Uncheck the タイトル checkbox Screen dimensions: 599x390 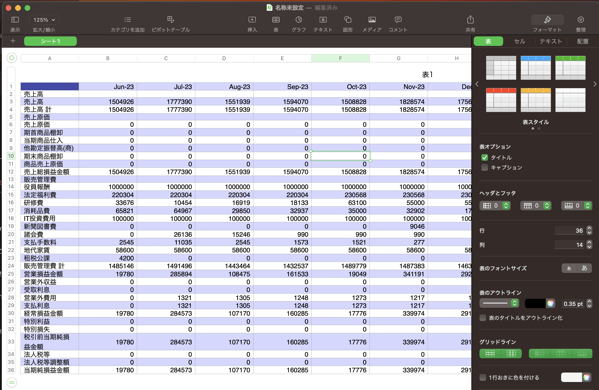[484, 157]
